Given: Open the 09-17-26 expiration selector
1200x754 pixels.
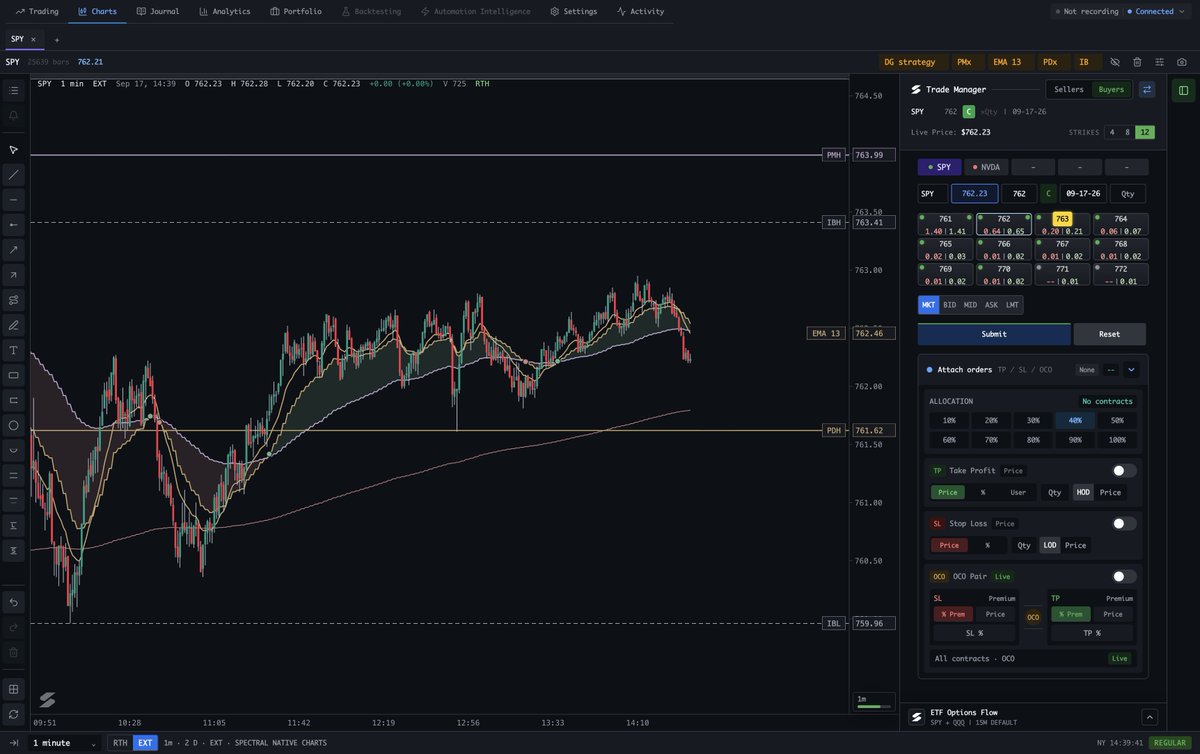Looking at the screenshot, I should [x=1083, y=193].
